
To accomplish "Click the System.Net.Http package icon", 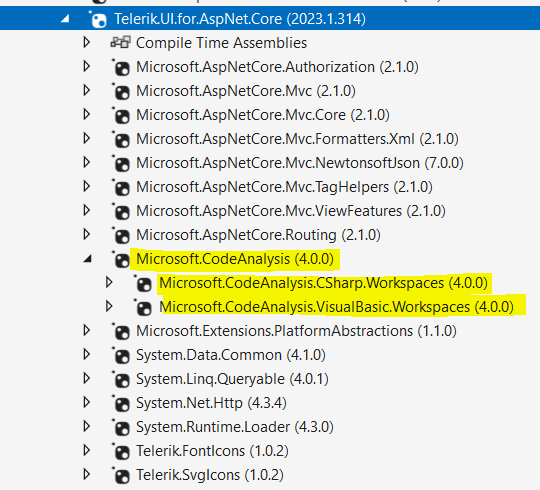I will 121,404.
